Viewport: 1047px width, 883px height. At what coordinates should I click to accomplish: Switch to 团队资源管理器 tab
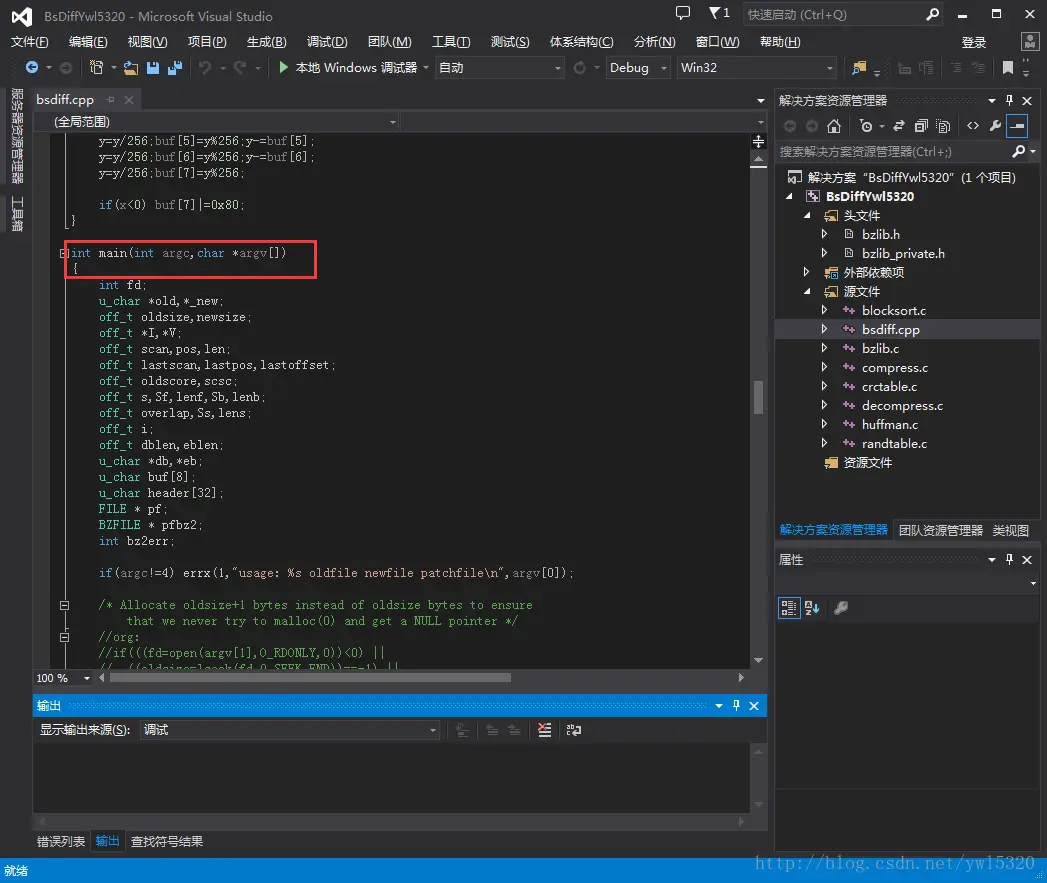(x=940, y=530)
